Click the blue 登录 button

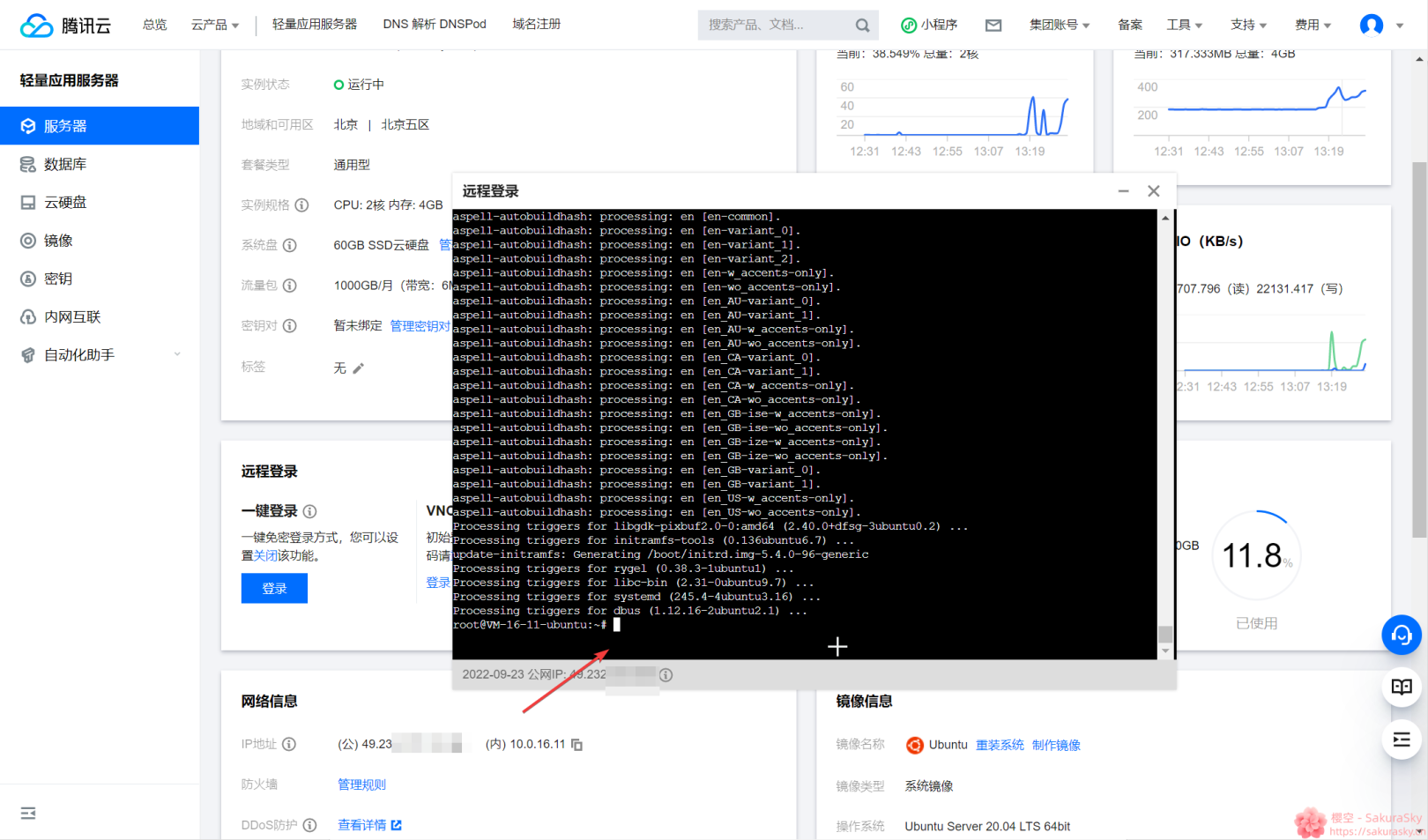[274, 588]
